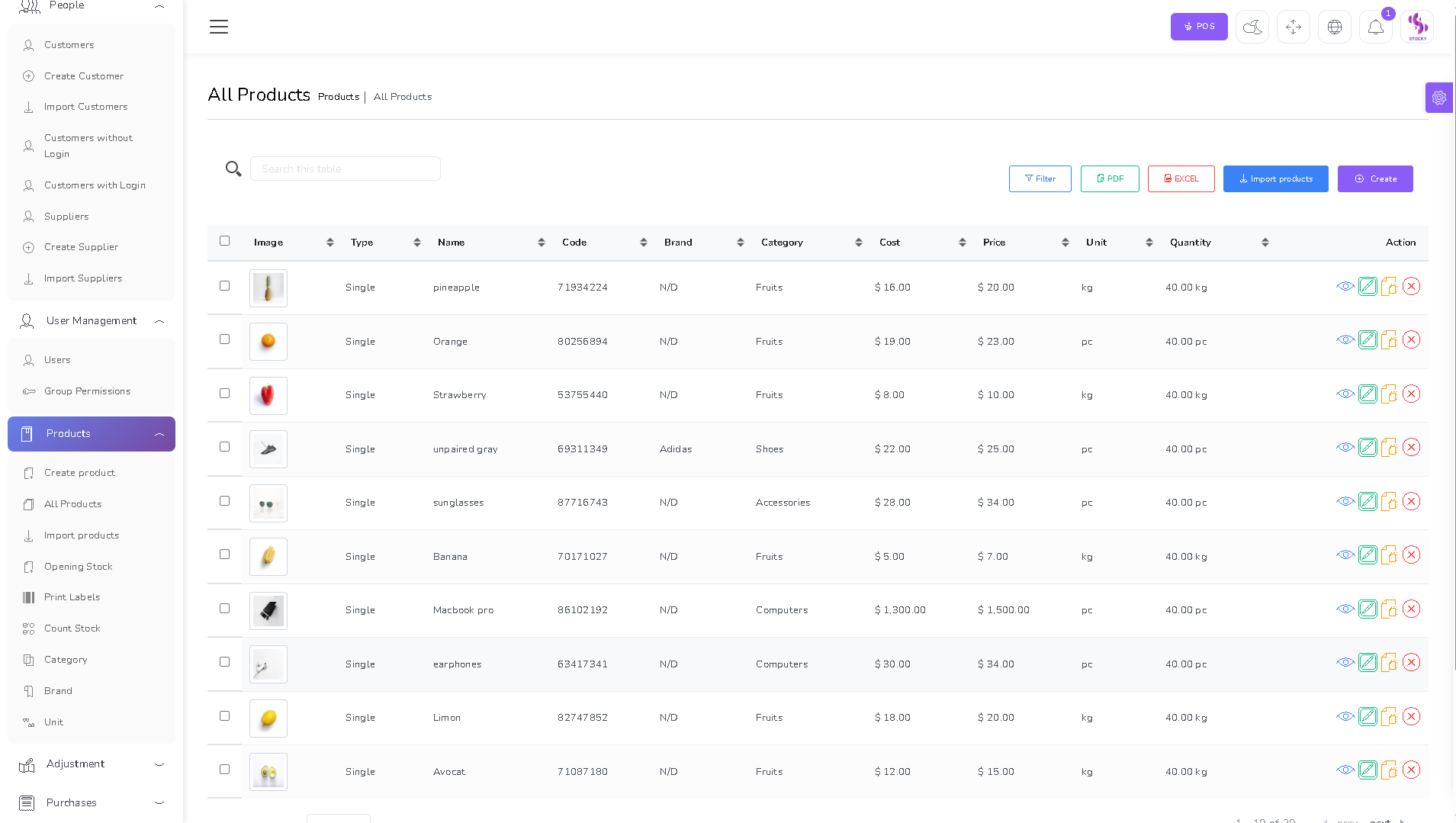
Task: Select the Macbook pro row checkbox
Action: point(224,609)
